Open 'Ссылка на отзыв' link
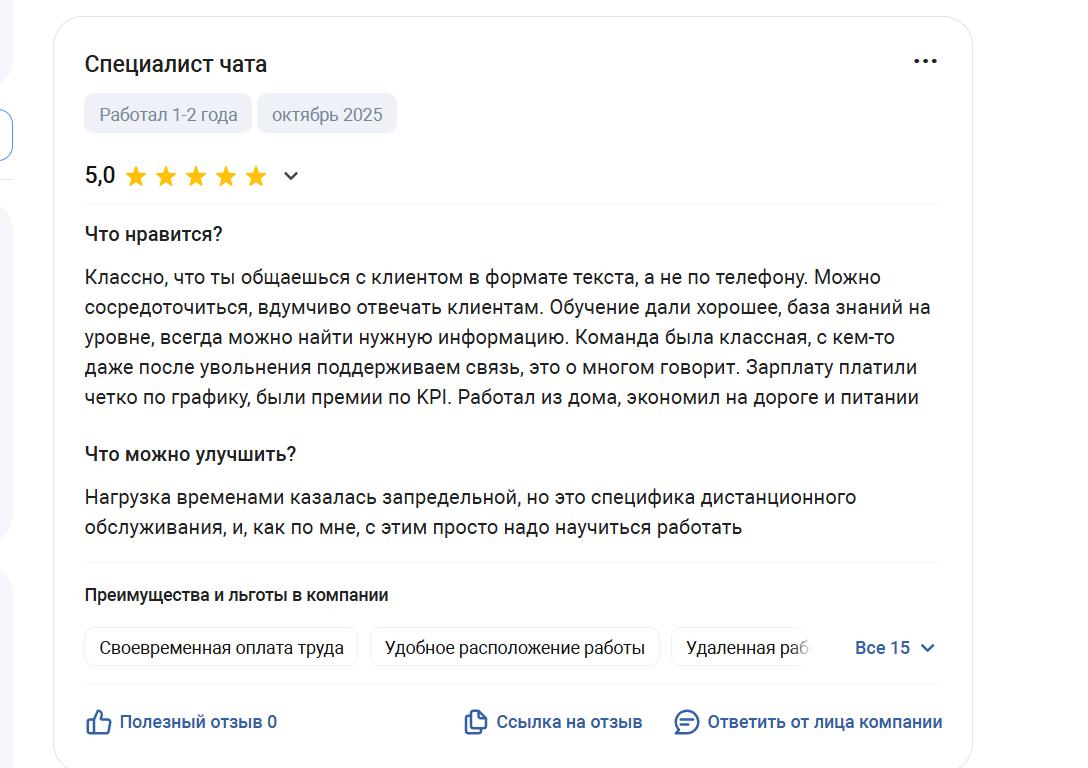 coord(569,722)
